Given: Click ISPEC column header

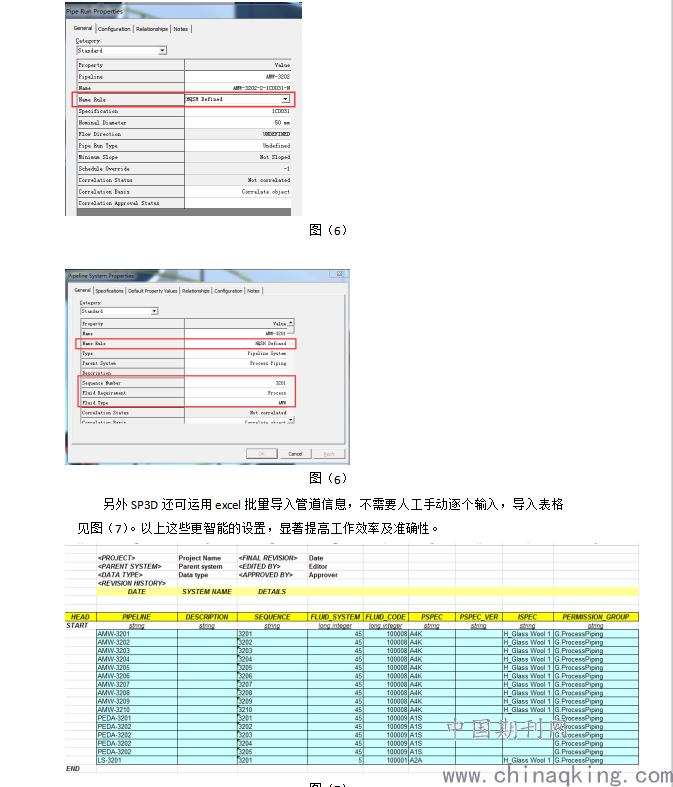Looking at the screenshot, I should pos(527,617).
